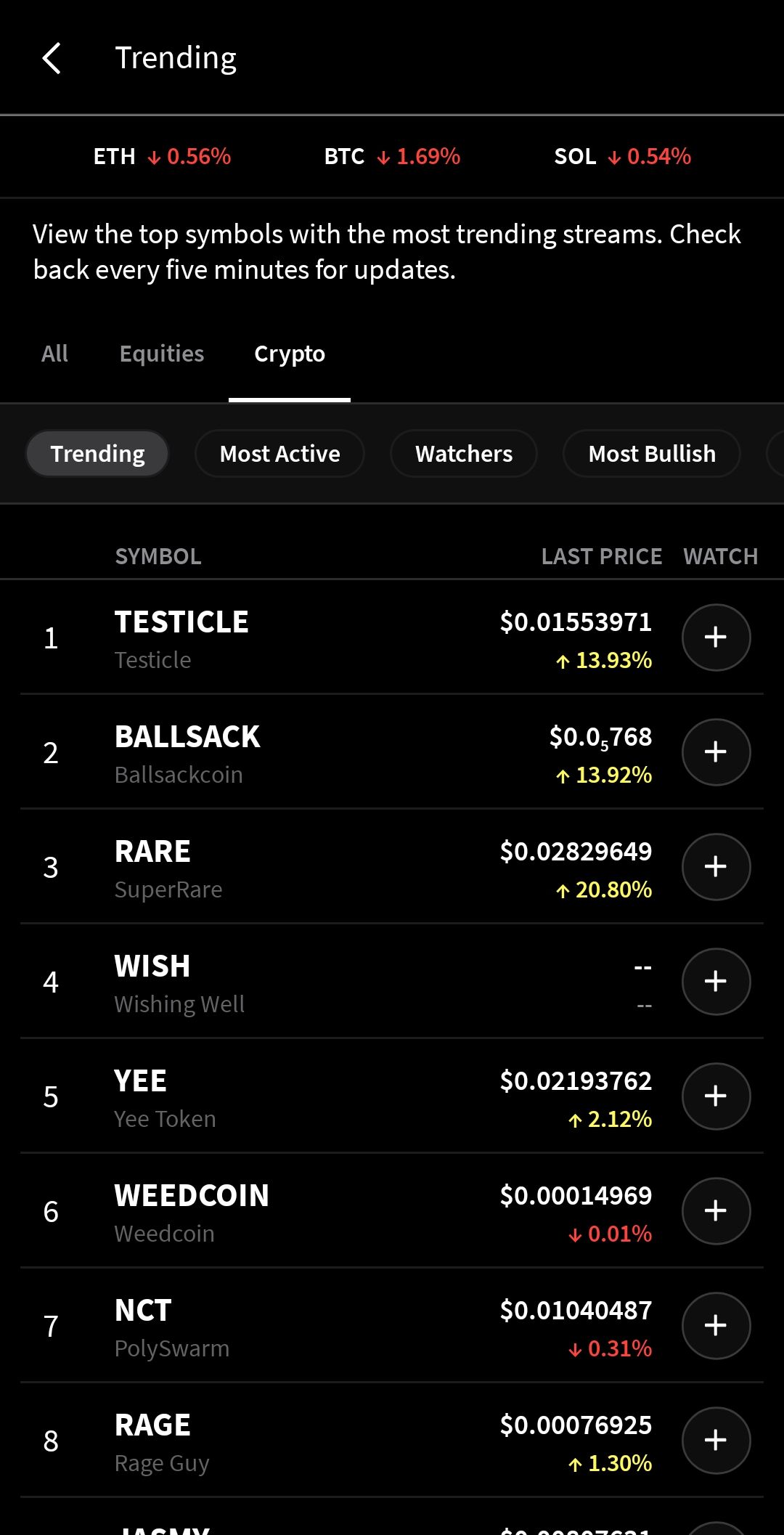Add WISH Wishing Well to watchlist
784x1535 pixels.
click(x=716, y=982)
